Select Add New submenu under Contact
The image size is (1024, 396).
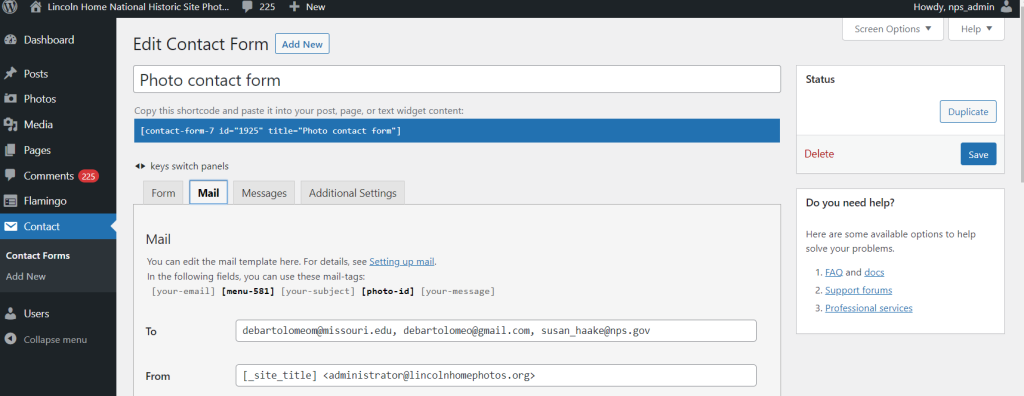pos(26,276)
